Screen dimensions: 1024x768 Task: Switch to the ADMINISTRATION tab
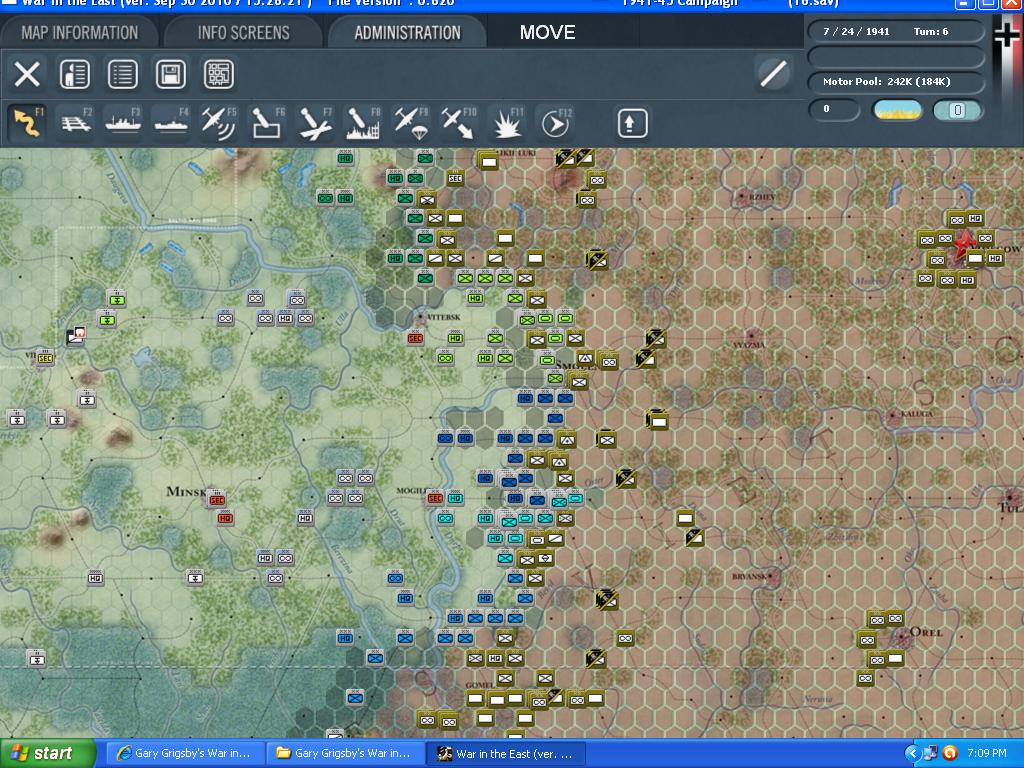pyautogui.click(x=408, y=32)
